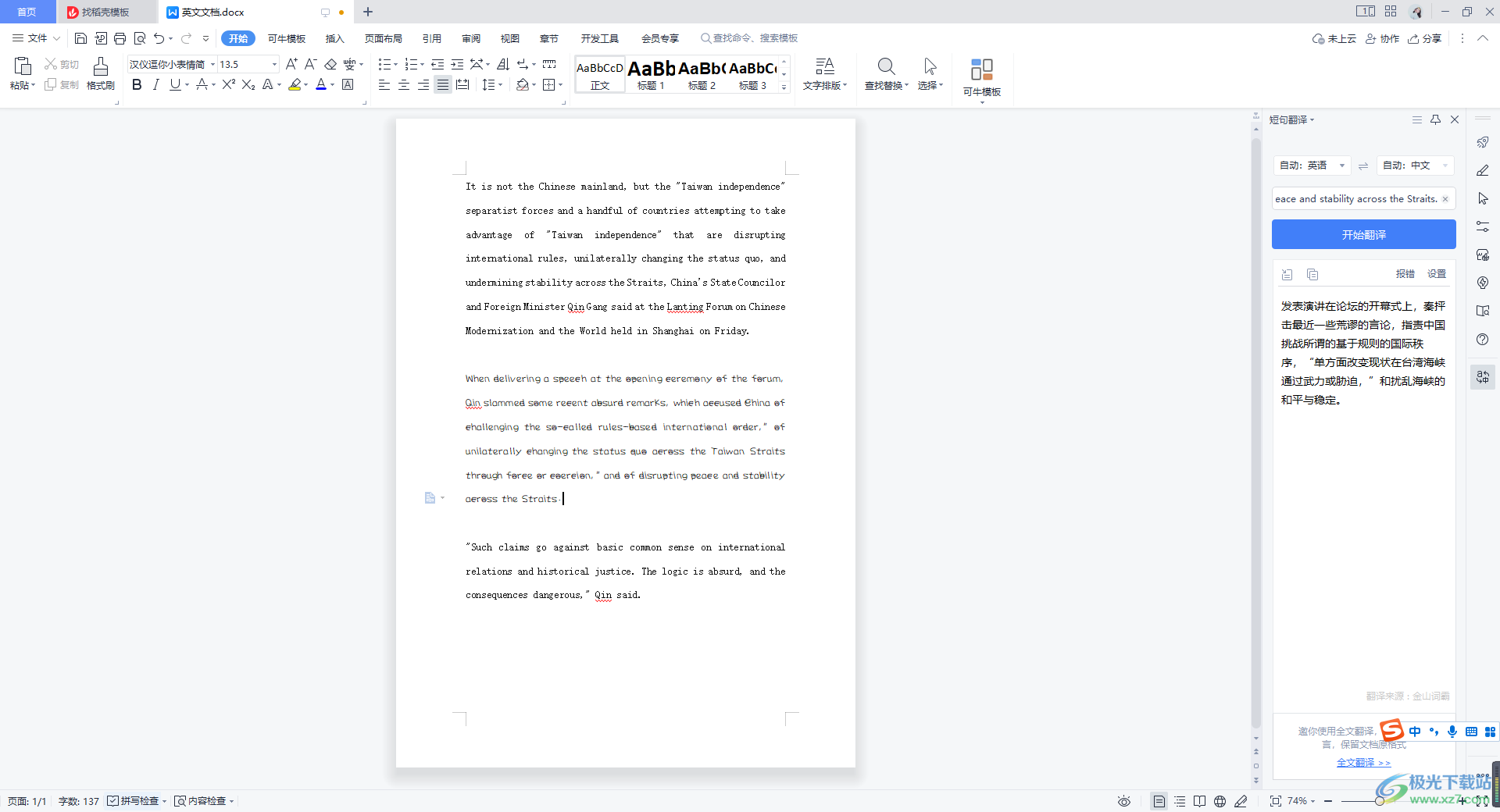Clear formatting with eraser icon
The width and height of the screenshot is (1500, 812).
click(x=330, y=64)
